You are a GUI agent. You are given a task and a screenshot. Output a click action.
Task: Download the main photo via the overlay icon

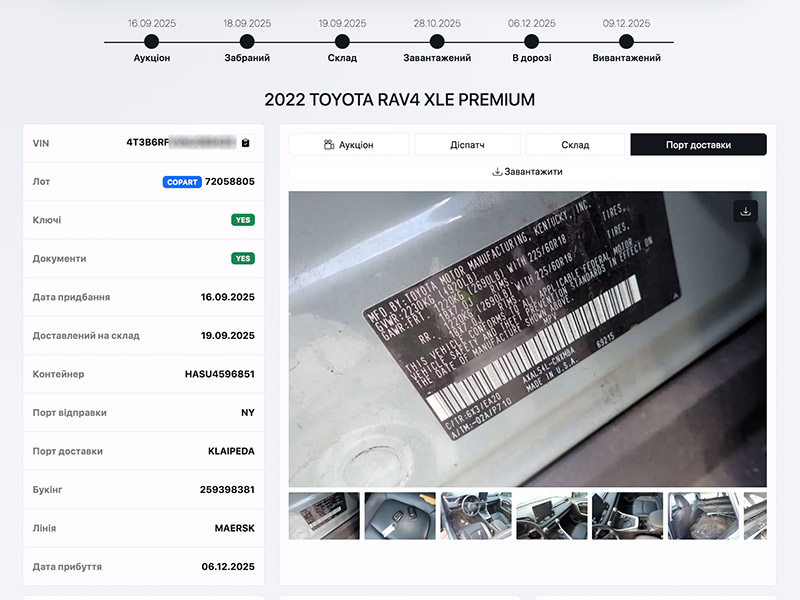click(x=745, y=211)
